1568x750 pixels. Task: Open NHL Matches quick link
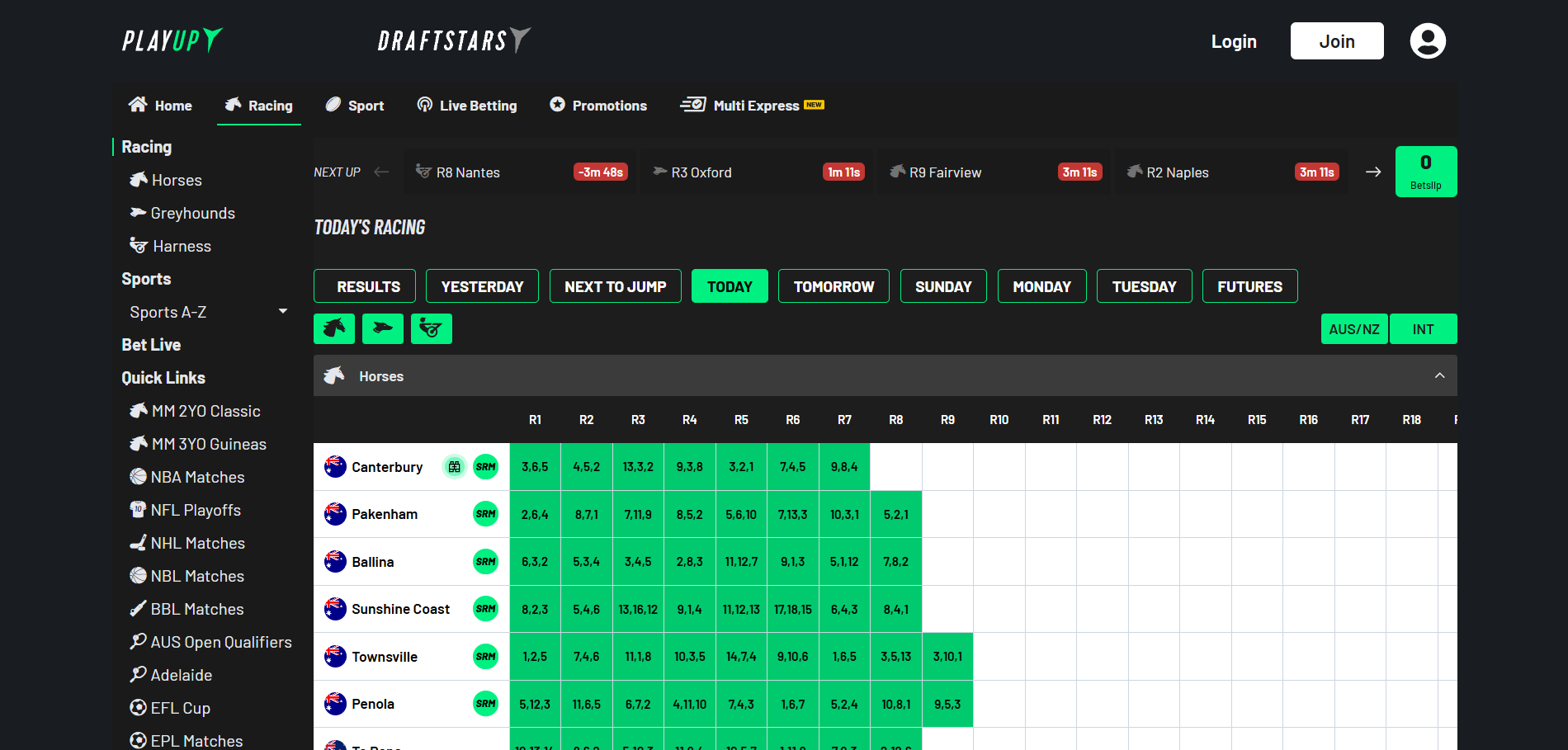coord(187,543)
